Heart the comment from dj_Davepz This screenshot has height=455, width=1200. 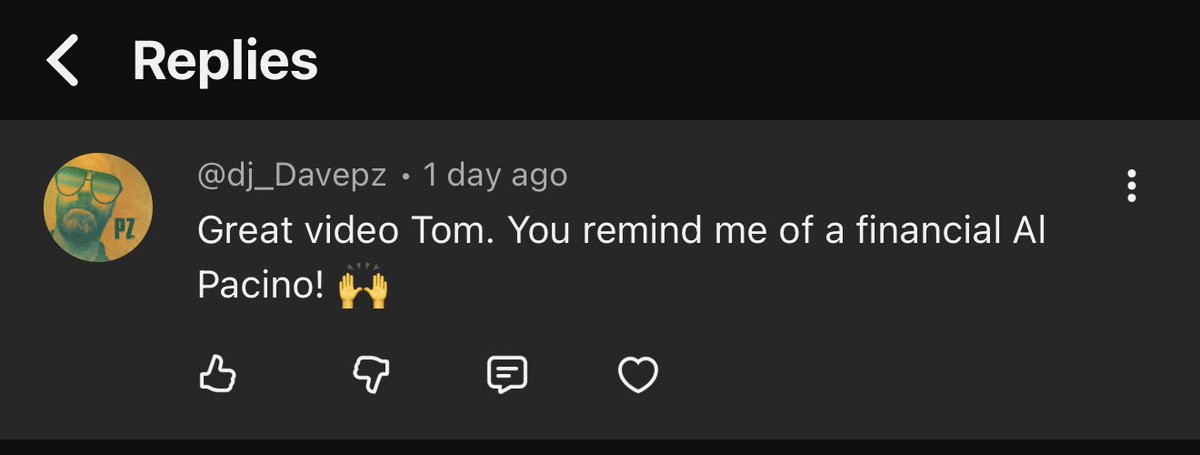[639, 375]
